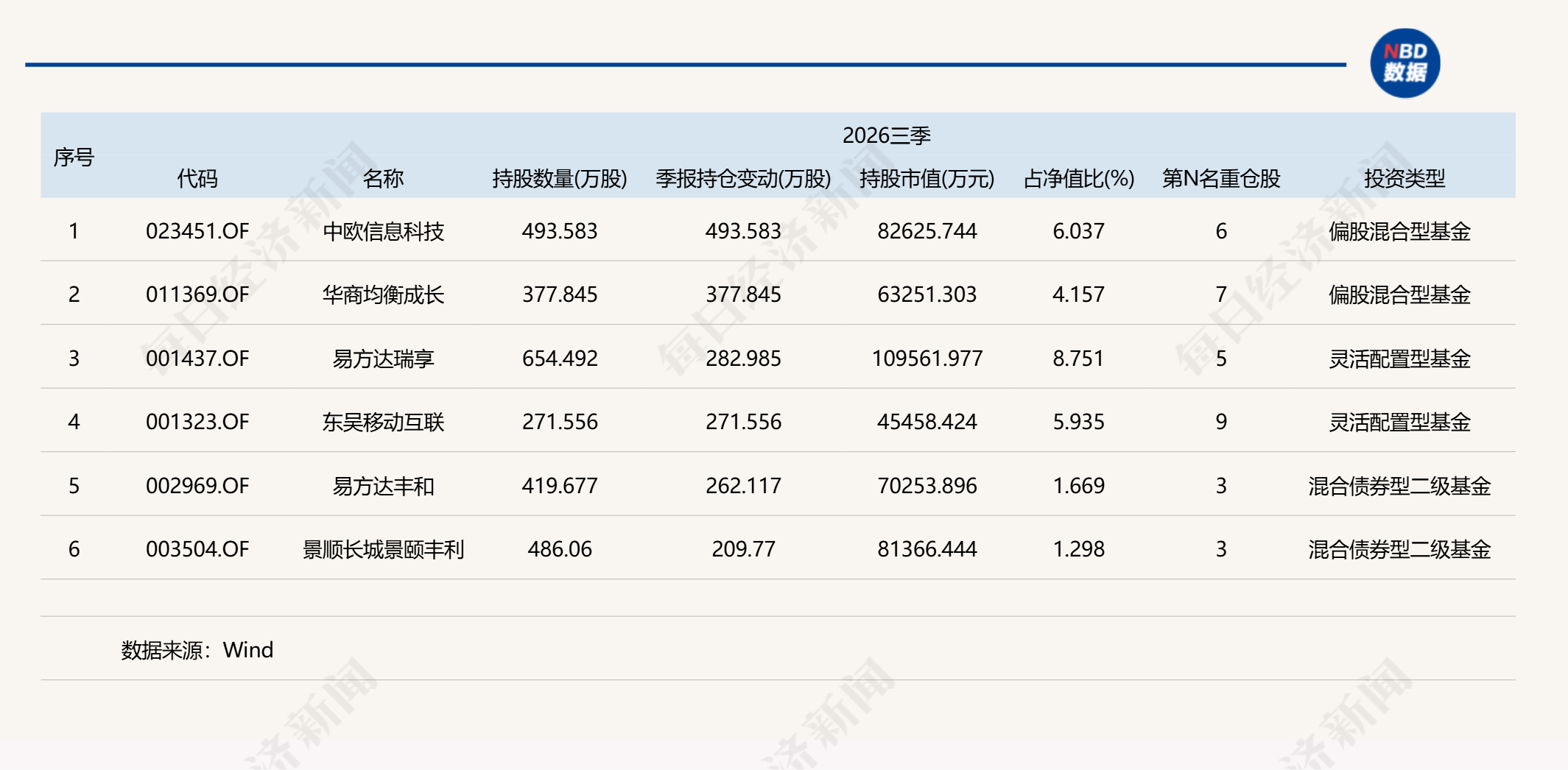Select market value 82625.744
The width and height of the screenshot is (1568, 770).
[x=927, y=231]
